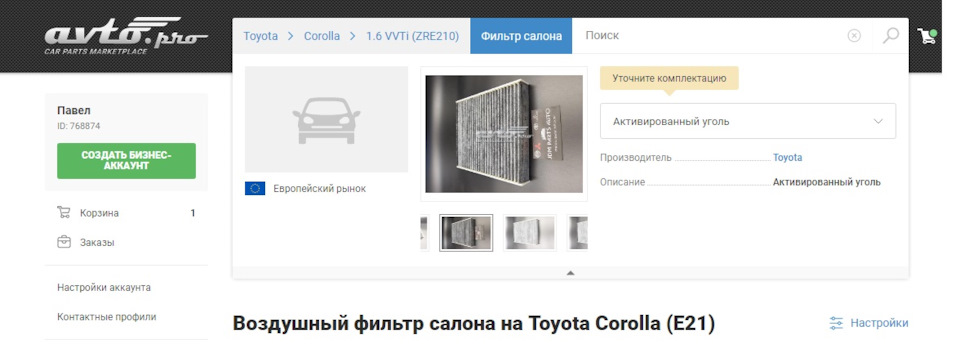Collapse the part details panel arrow
The width and height of the screenshot is (960, 362).
pyautogui.click(x=570, y=273)
